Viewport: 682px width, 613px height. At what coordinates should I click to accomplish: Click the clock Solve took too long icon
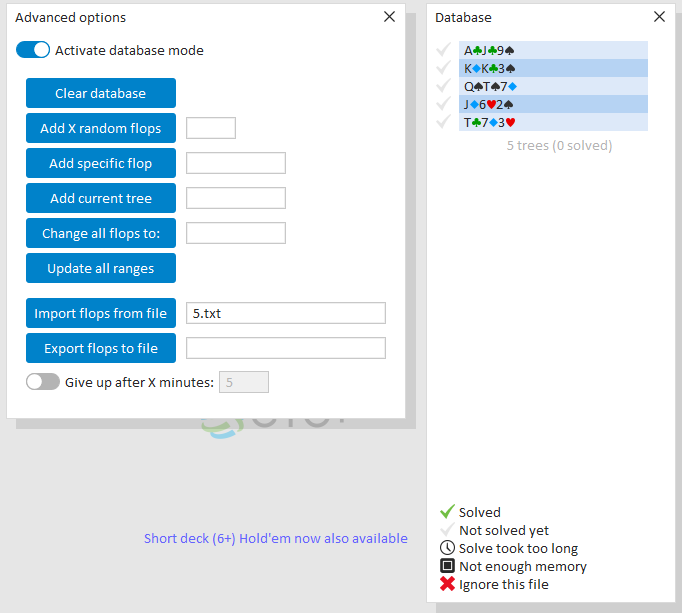(x=447, y=548)
